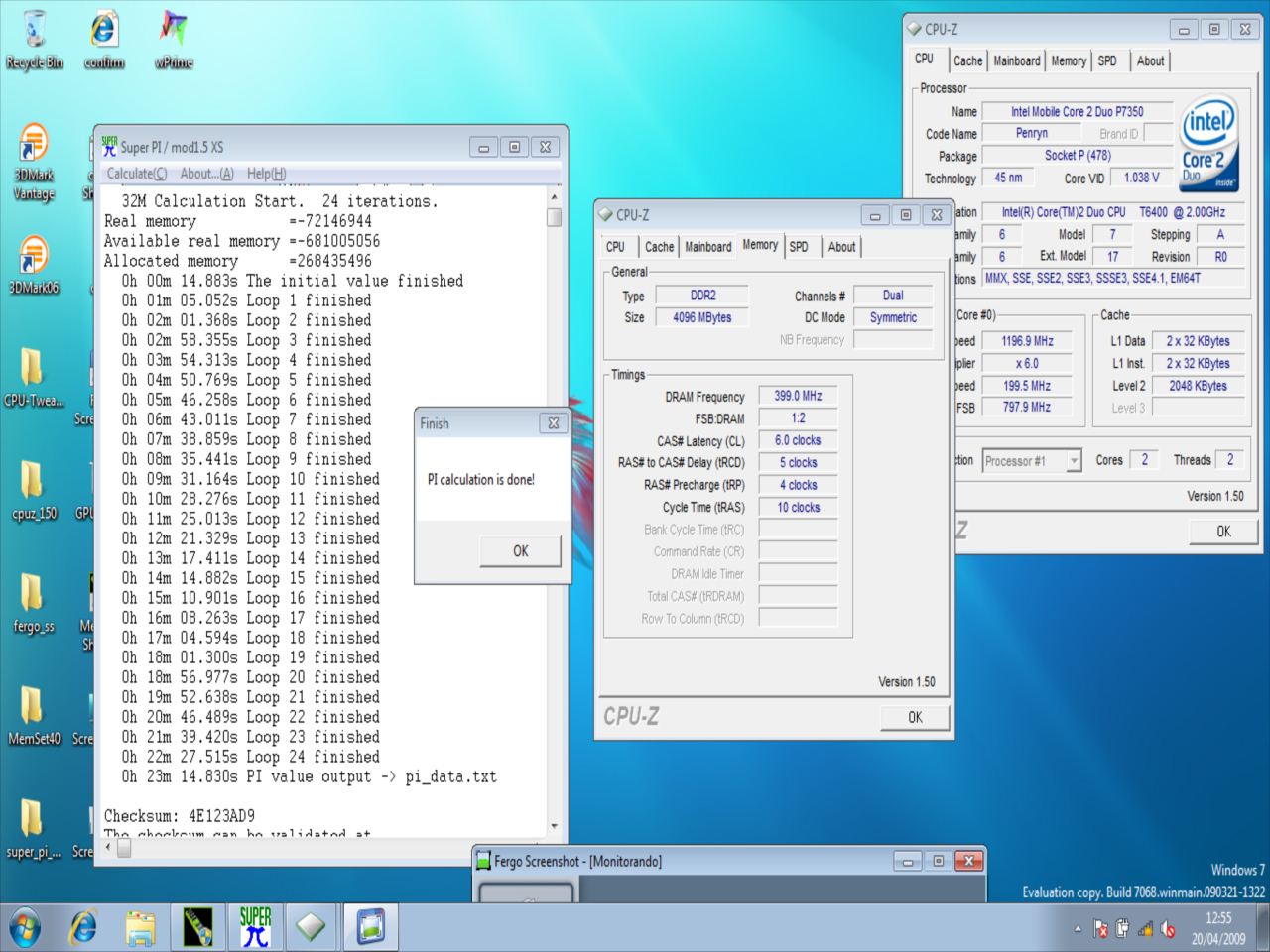Open the Calculate menu in Super PI
Image resolution: width=1270 pixels, height=952 pixels.
[x=137, y=174]
